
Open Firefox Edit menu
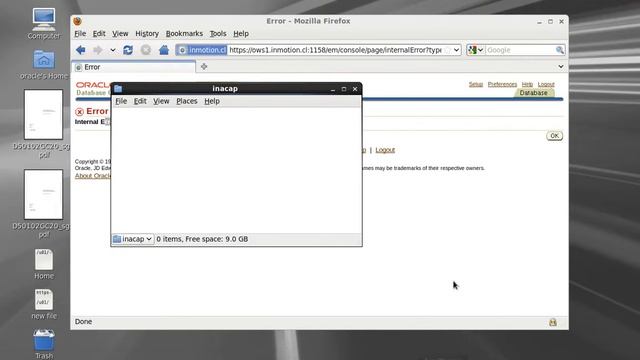[x=99, y=33]
